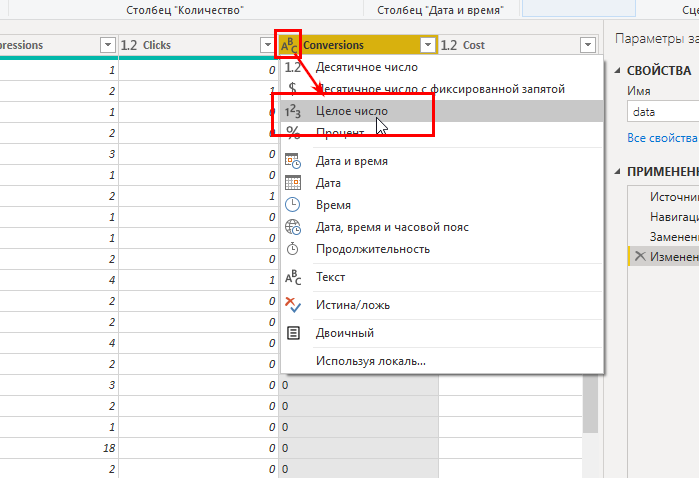The height and width of the screenshot is (478, 699).
Task: Click the dollar sign fixed decimal icon
Action: pos(292,89)
